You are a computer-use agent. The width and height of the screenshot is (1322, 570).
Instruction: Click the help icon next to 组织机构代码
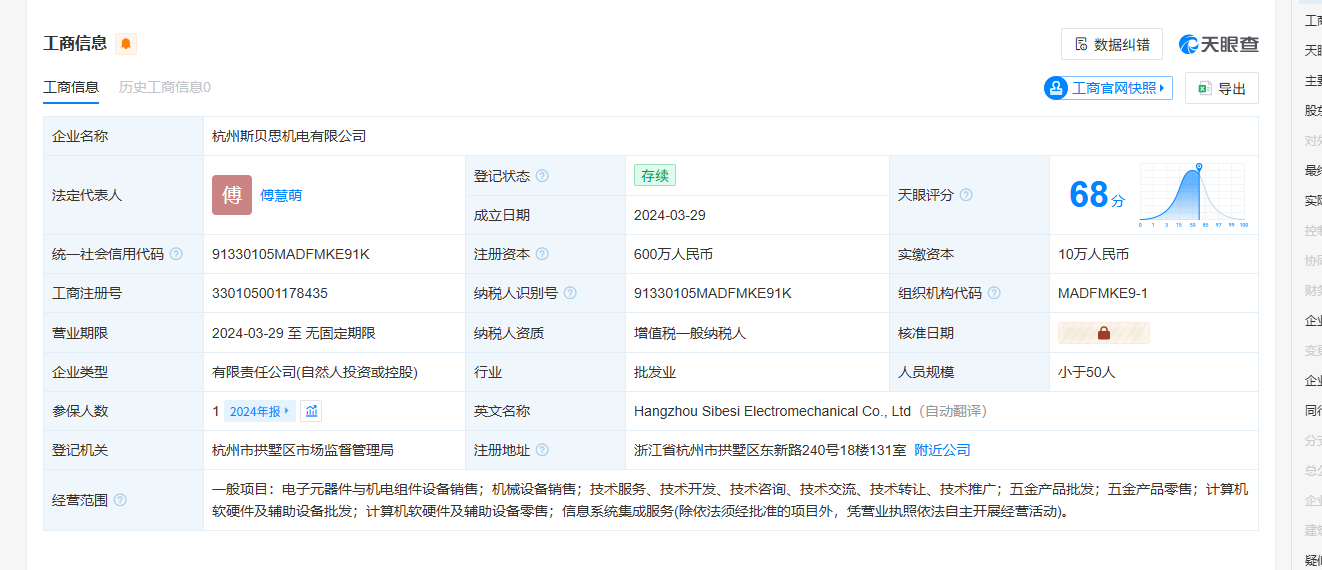(994, 293)
